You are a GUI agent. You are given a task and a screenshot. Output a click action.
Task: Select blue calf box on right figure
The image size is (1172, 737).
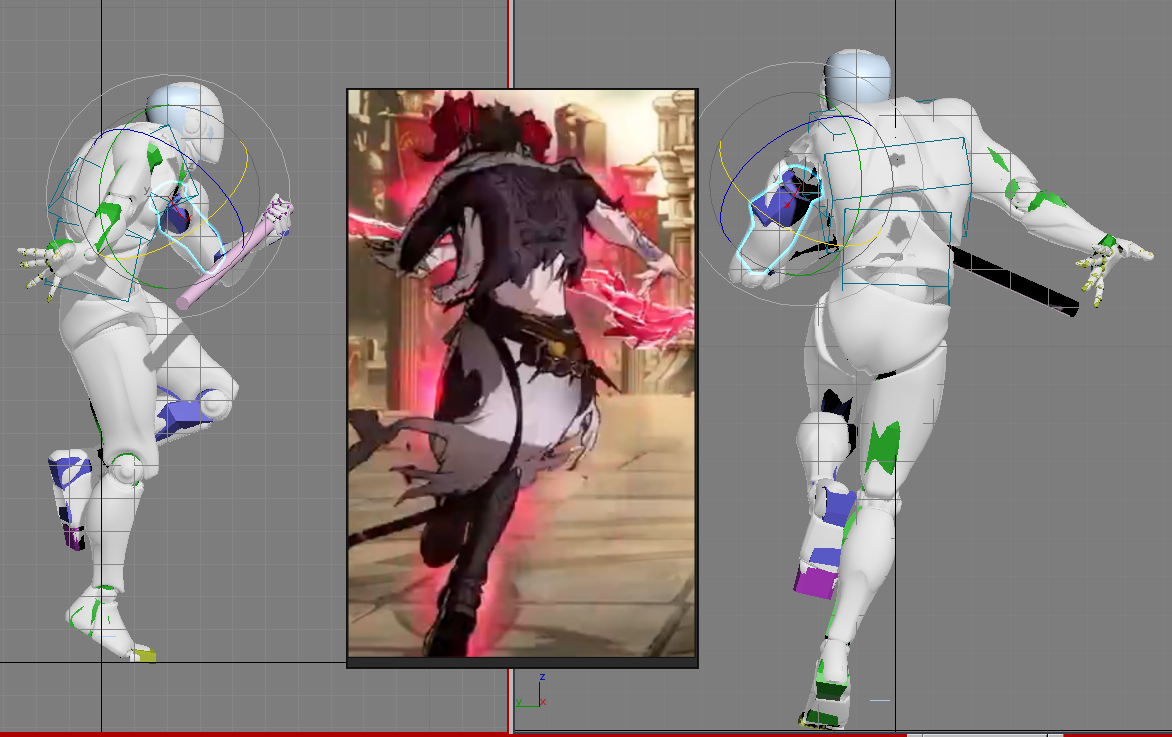point(839,505)
